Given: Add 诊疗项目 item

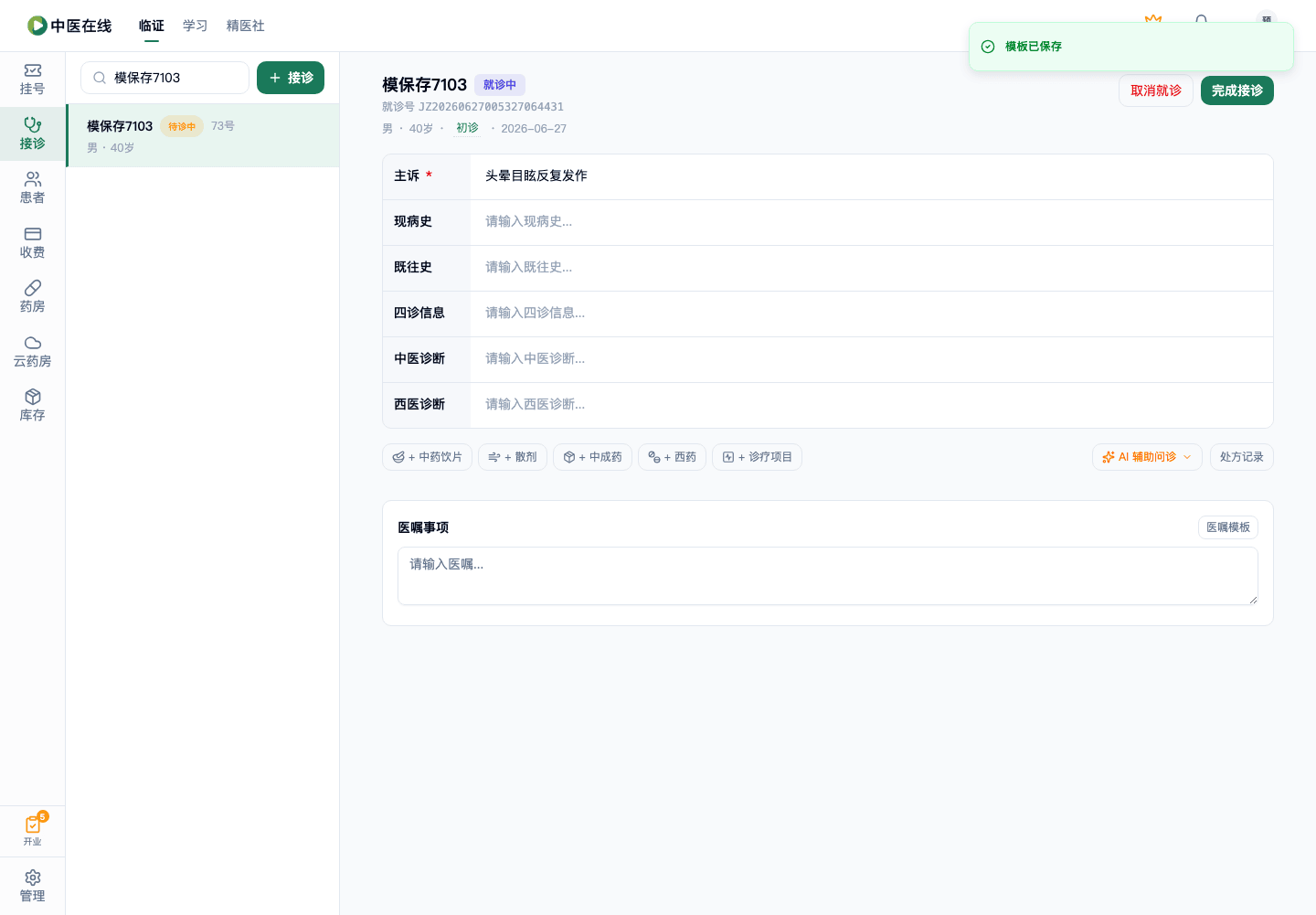Looking at the screenshot, I should click(757, 457).
